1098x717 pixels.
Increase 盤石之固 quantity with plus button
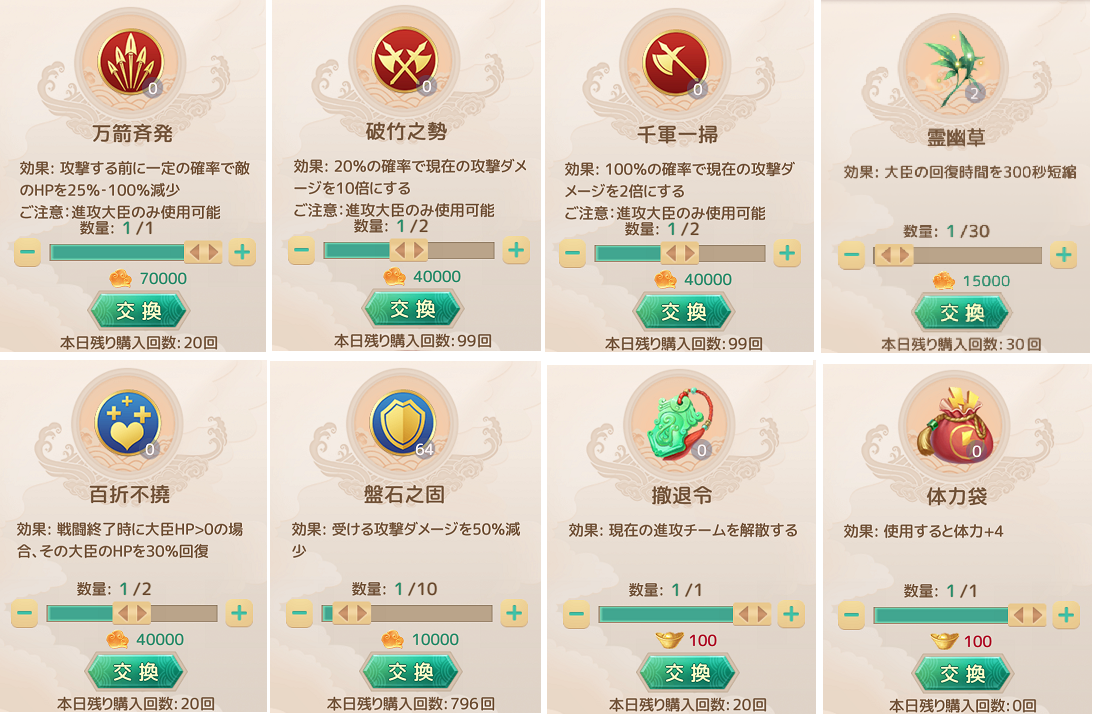click(x=514, y=613)
